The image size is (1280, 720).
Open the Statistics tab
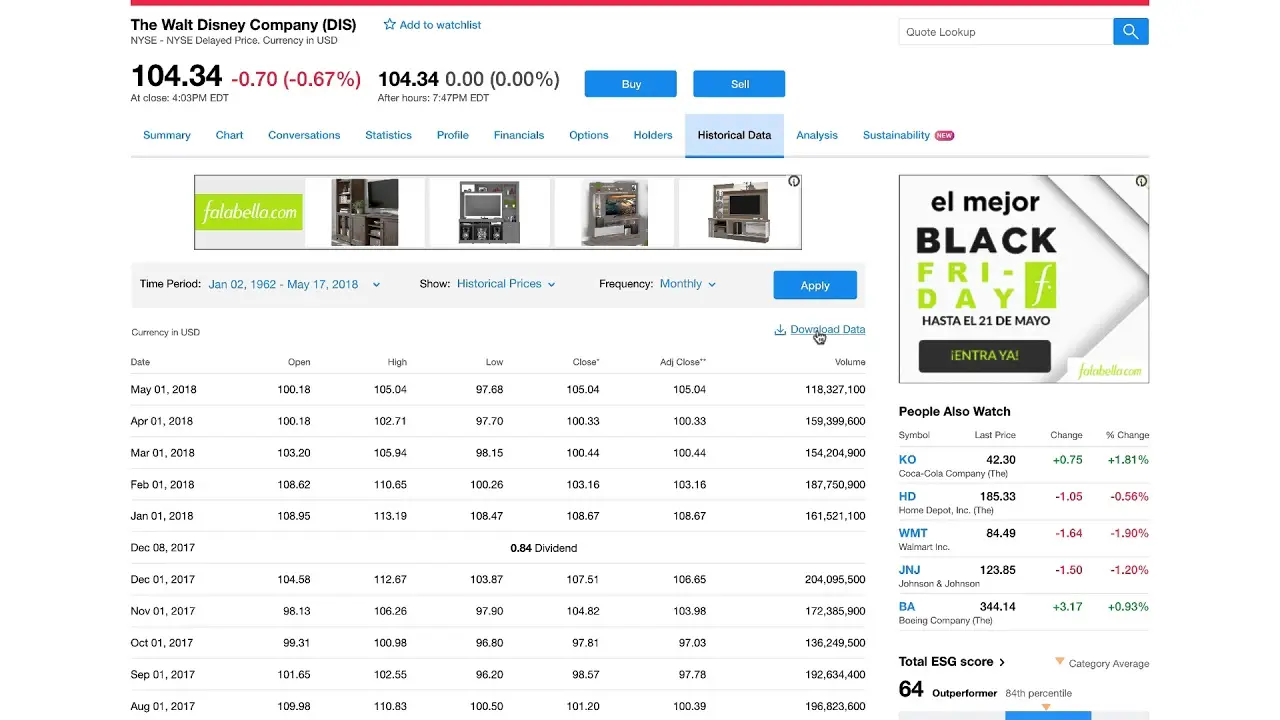tap(388, 135)
